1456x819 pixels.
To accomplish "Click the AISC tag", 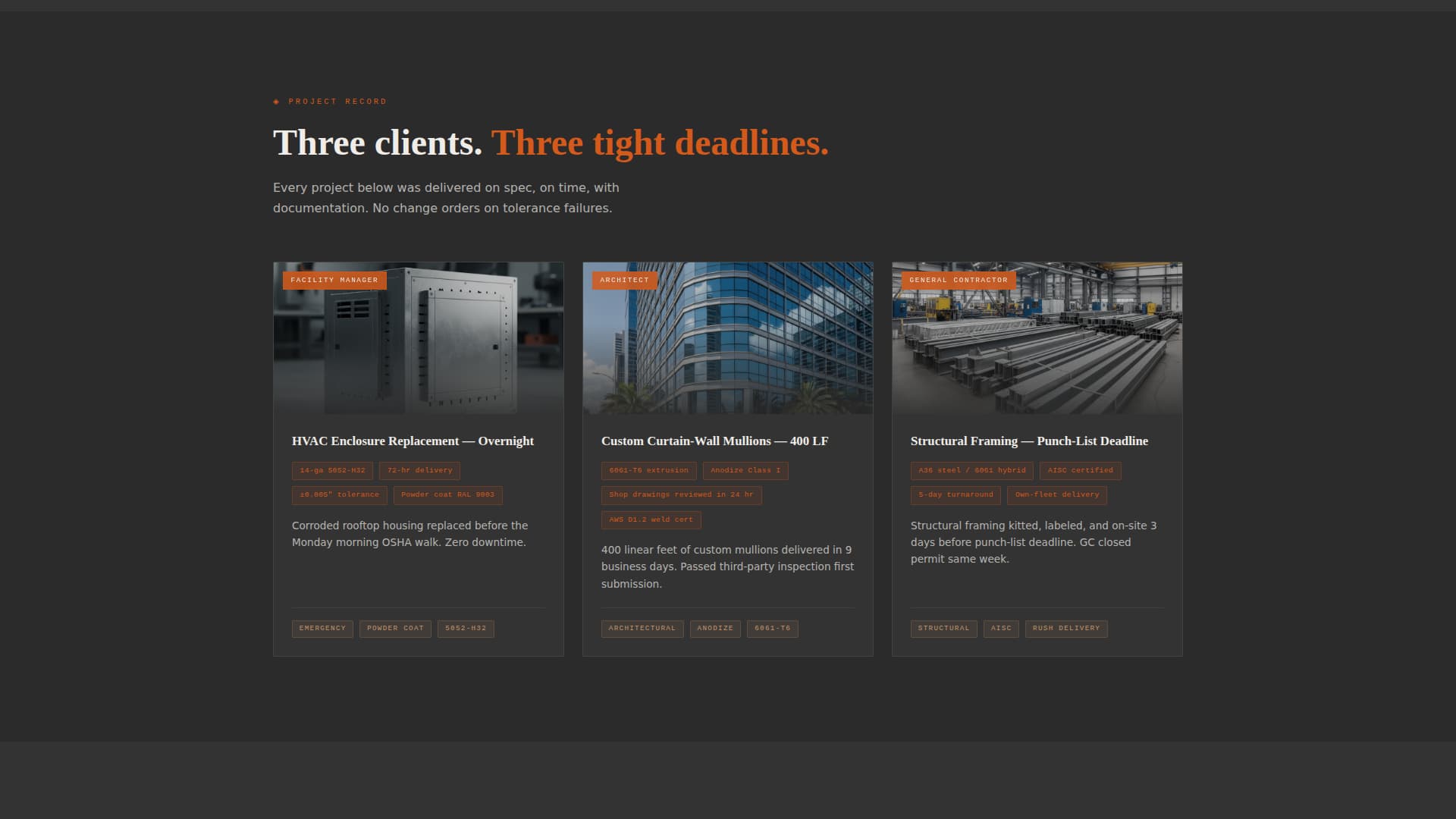I will tap(1000, 628).
